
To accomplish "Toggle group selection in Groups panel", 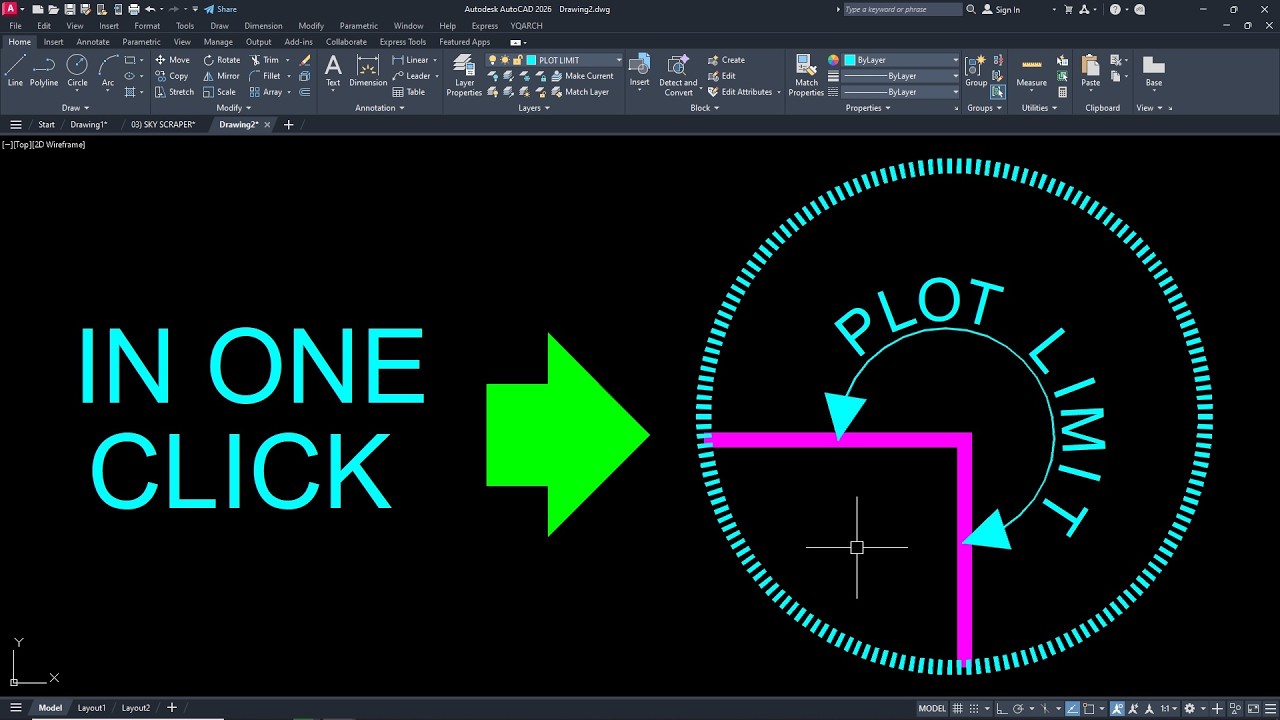I will 998,92.
